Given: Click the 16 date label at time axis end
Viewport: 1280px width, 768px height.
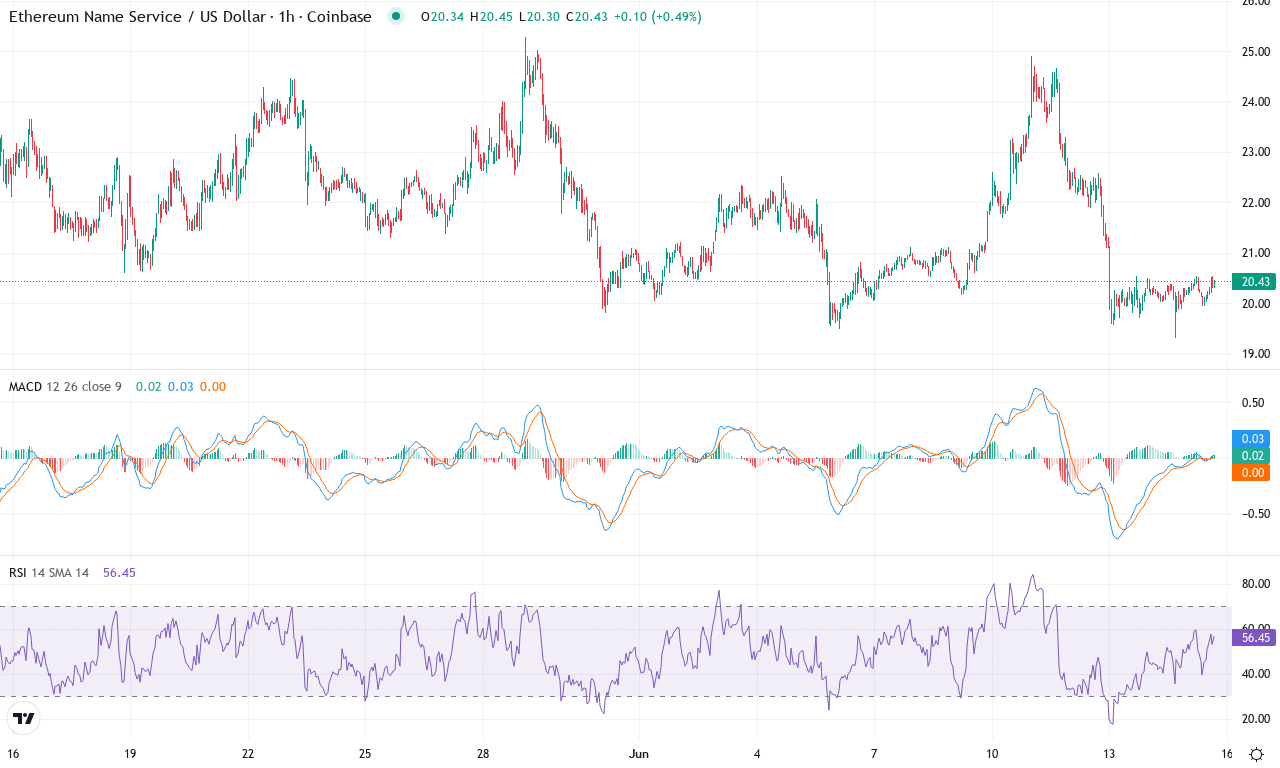Looking at the screenshot, I should pos(1227,754).
